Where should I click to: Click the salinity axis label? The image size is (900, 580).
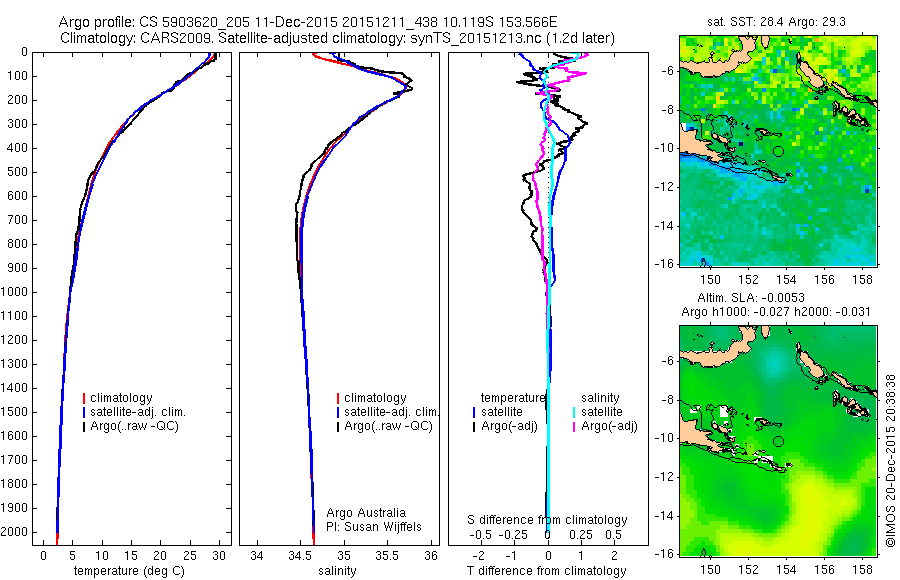click(x=338, y=571)
